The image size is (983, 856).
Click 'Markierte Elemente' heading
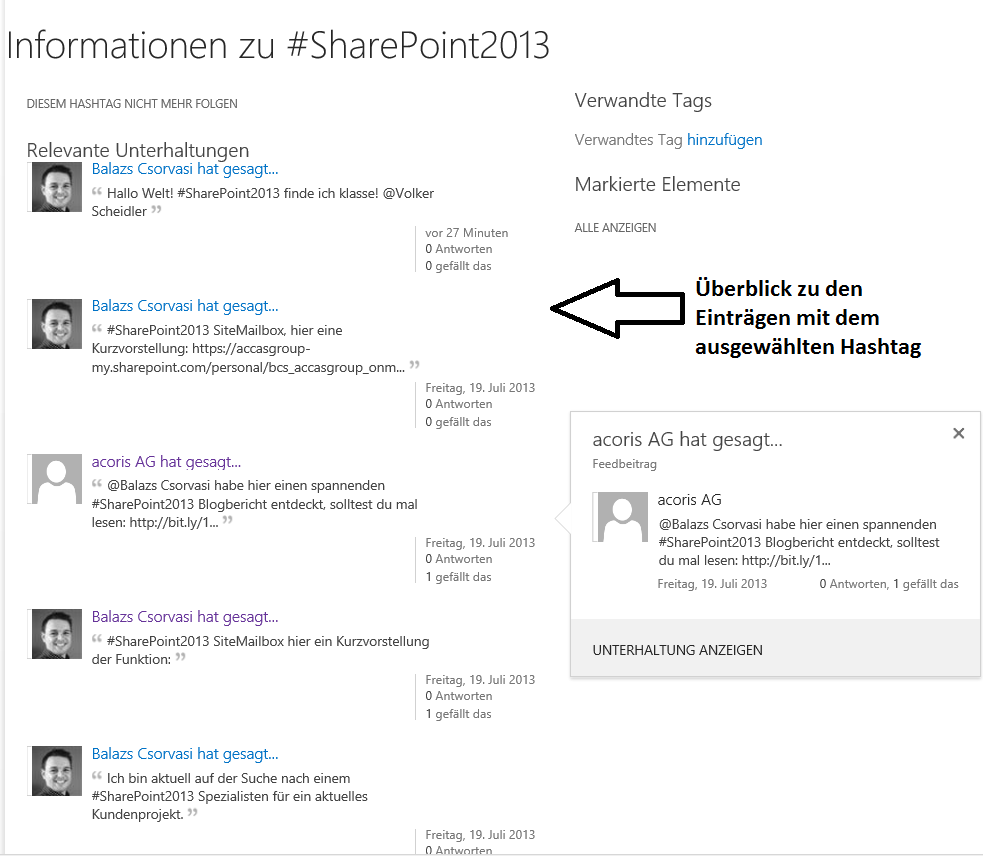(x=657, y=184)
